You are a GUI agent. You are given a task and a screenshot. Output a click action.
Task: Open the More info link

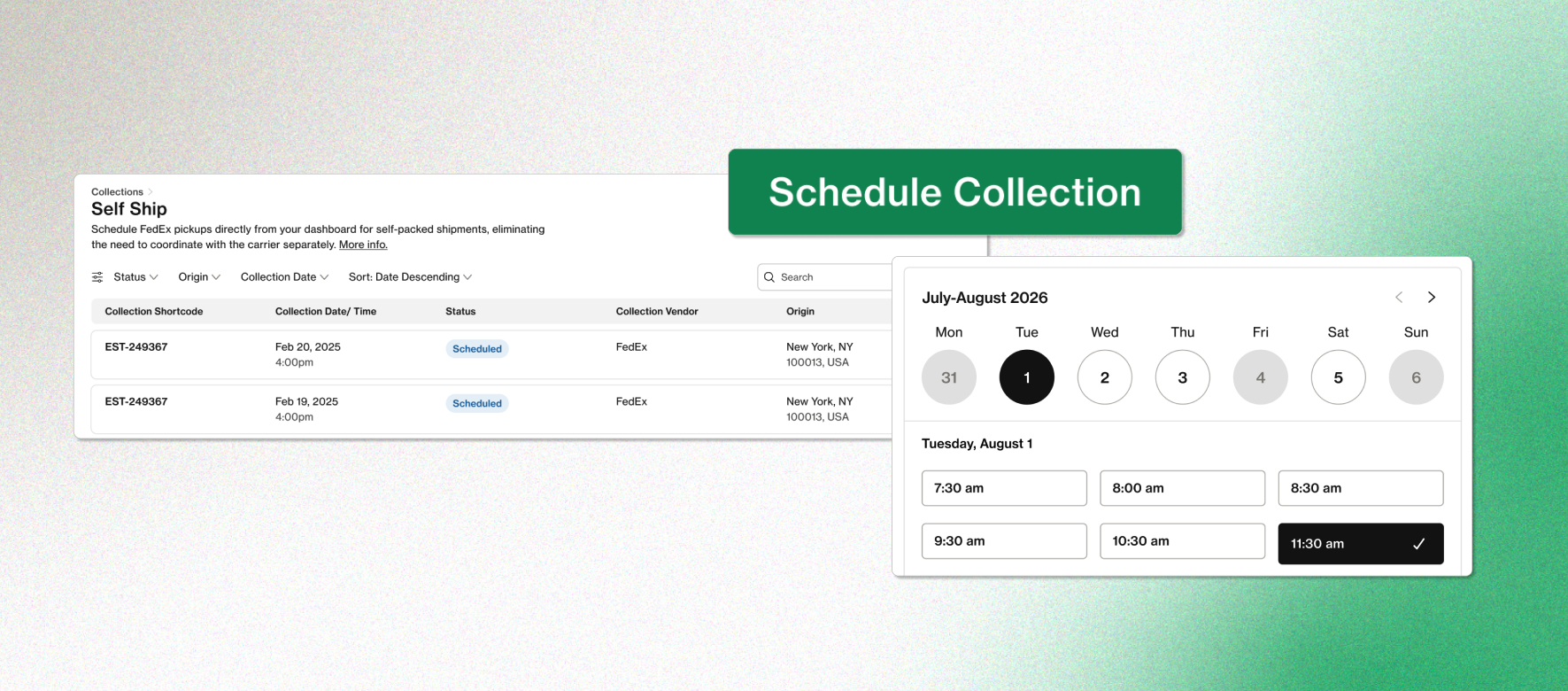pyautogui.click(x=363, y=245)
